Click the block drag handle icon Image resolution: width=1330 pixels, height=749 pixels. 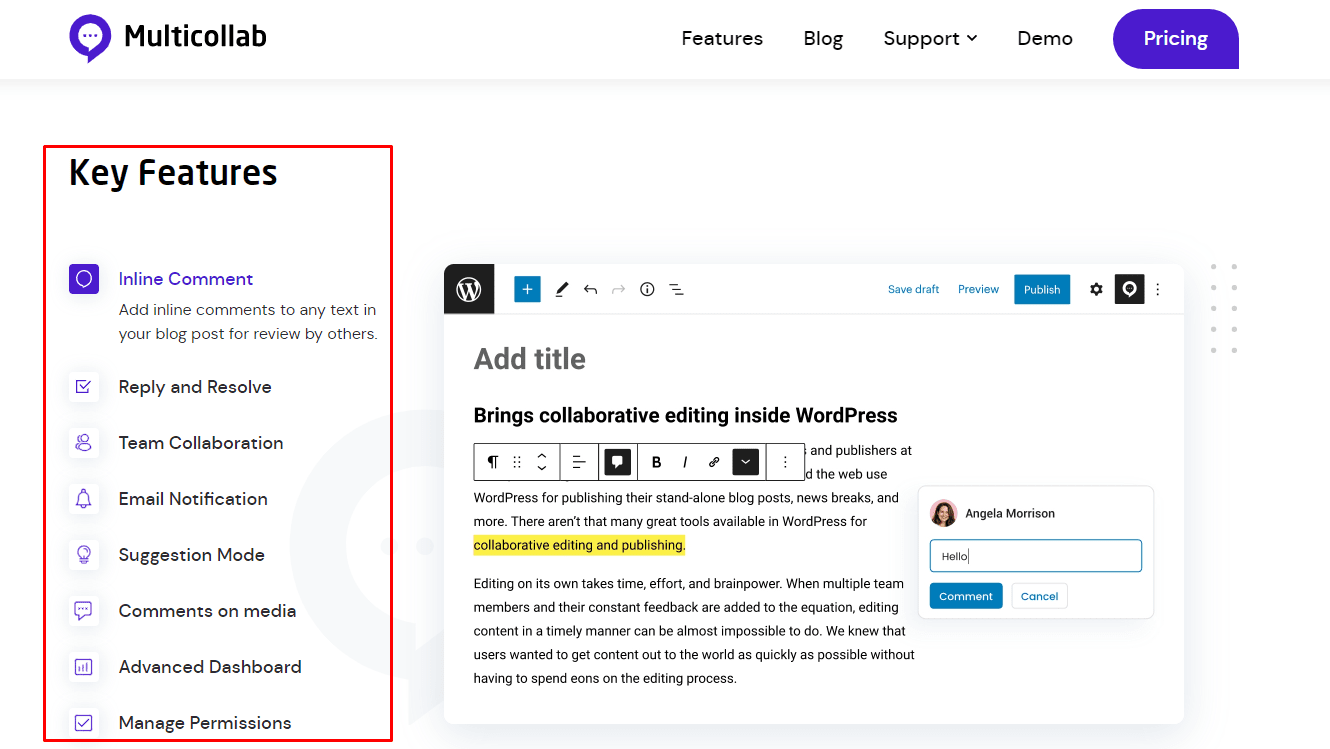[517, 462]
